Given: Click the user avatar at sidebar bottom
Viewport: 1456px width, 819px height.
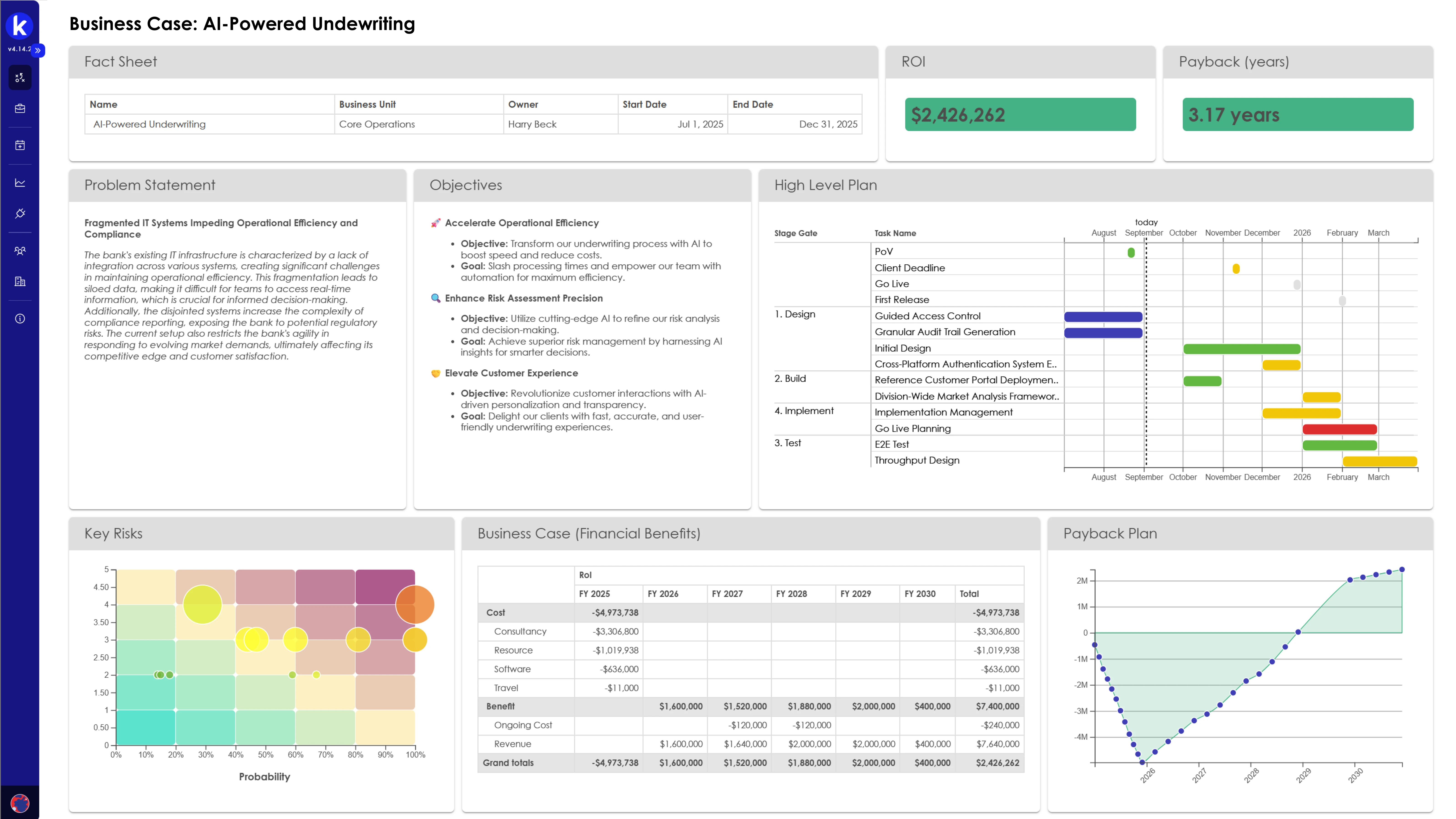Looking at the screenshot, I should click(x=20, y=803).
